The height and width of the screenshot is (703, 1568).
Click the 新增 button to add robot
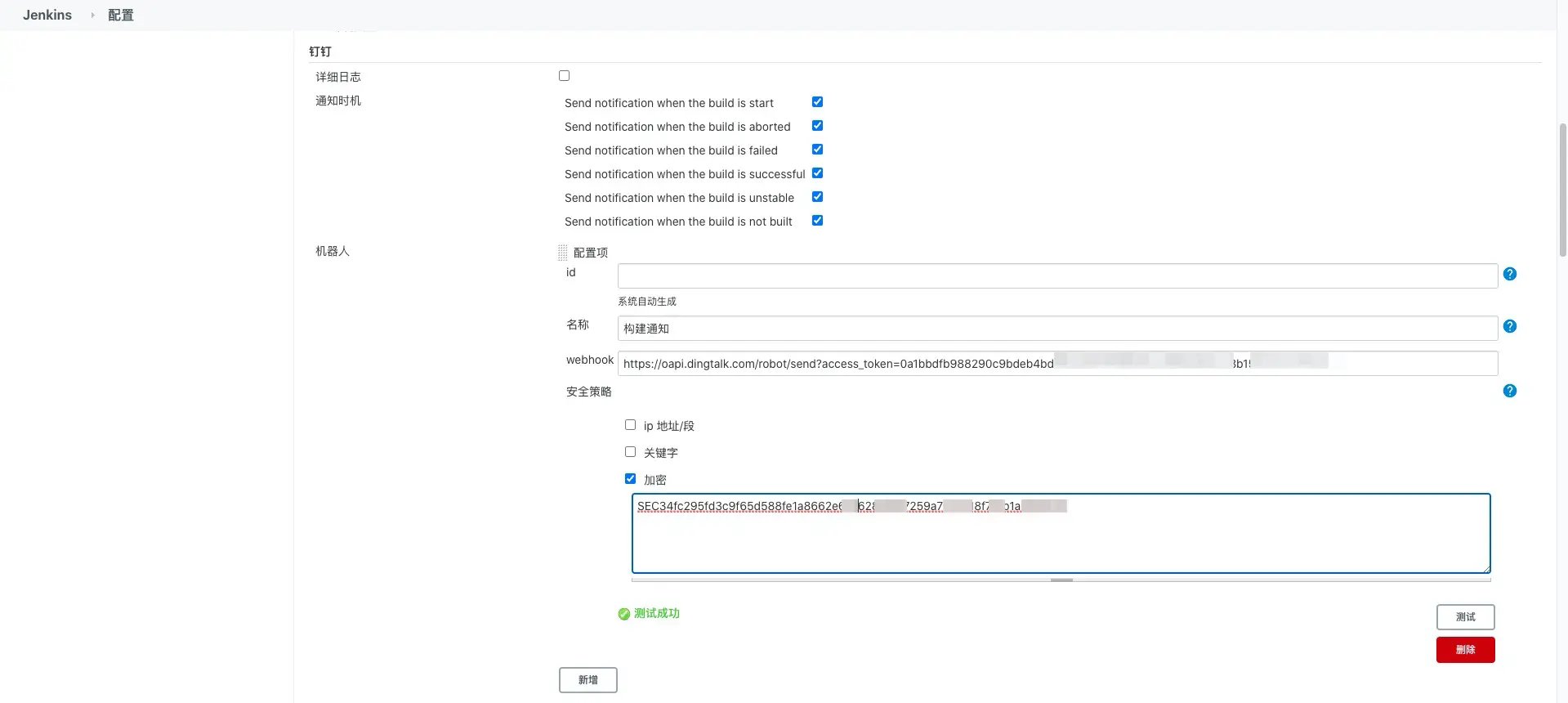587,680
